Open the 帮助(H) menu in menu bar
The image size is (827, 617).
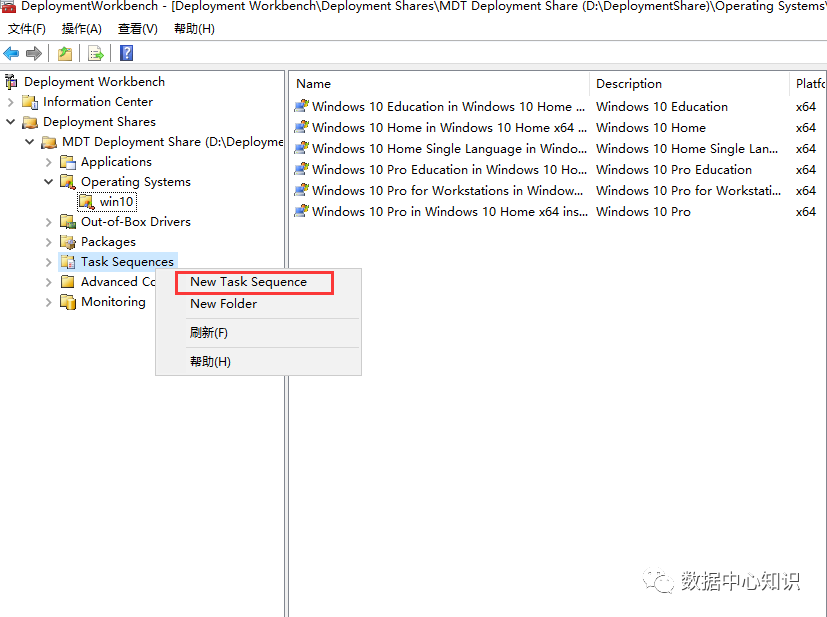tap(195, 29)
